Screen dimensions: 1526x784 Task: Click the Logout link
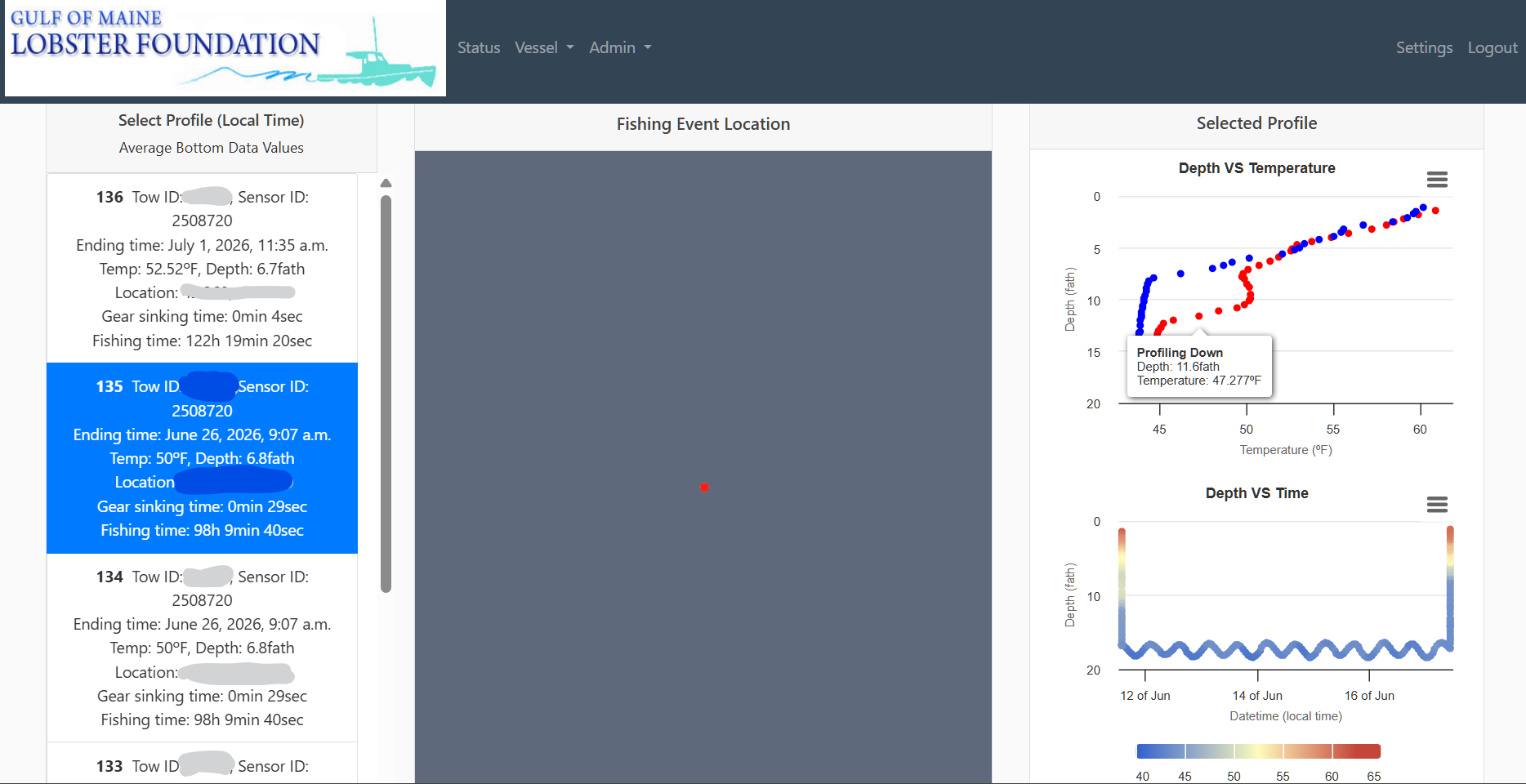[x=1493, y=47]
